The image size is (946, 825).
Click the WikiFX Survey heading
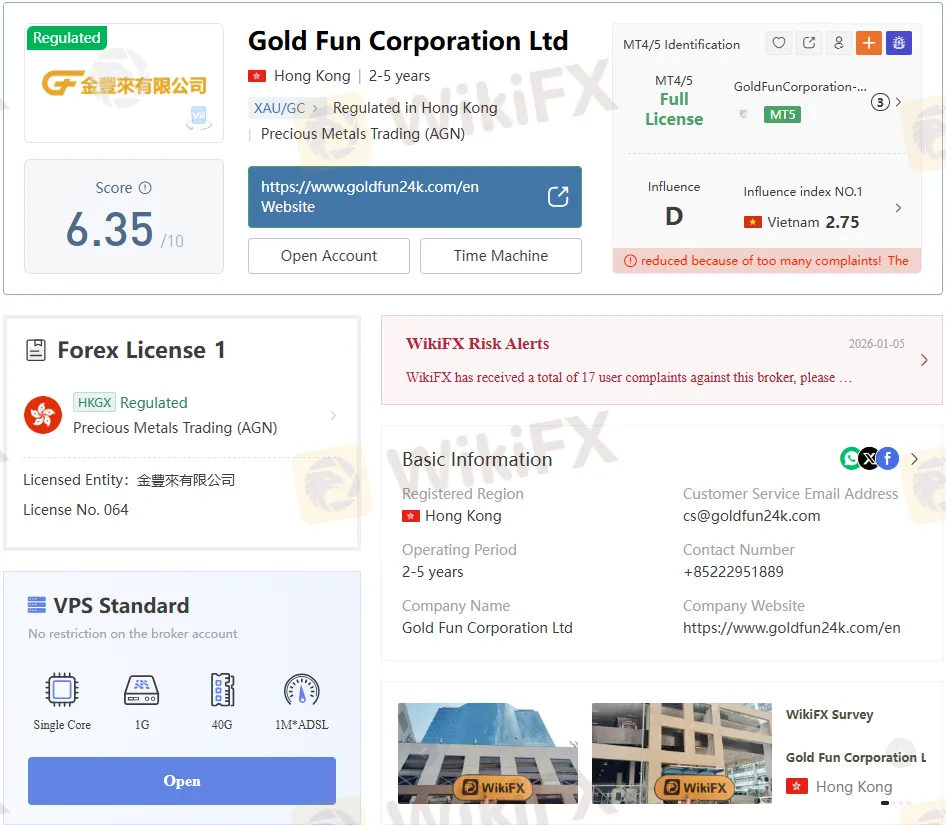click(830, 715)
